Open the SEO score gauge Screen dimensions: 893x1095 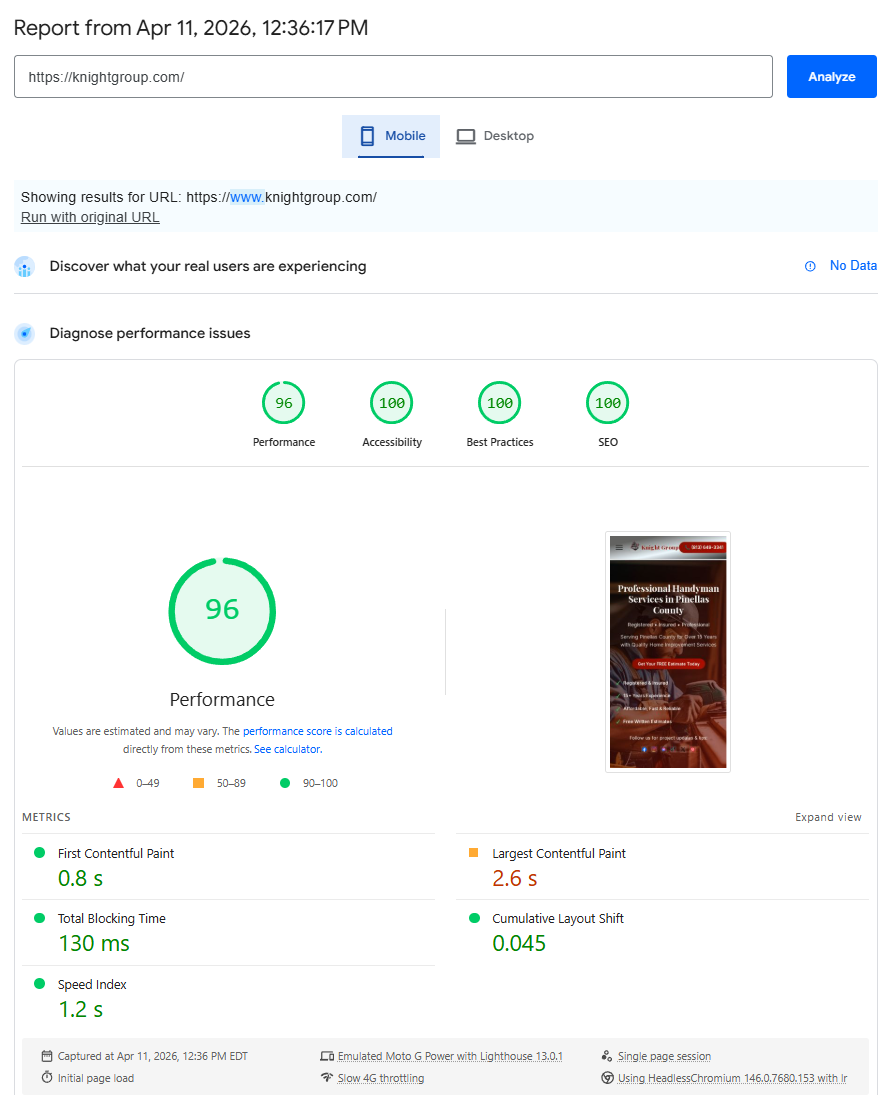click(x=607, y=402)
